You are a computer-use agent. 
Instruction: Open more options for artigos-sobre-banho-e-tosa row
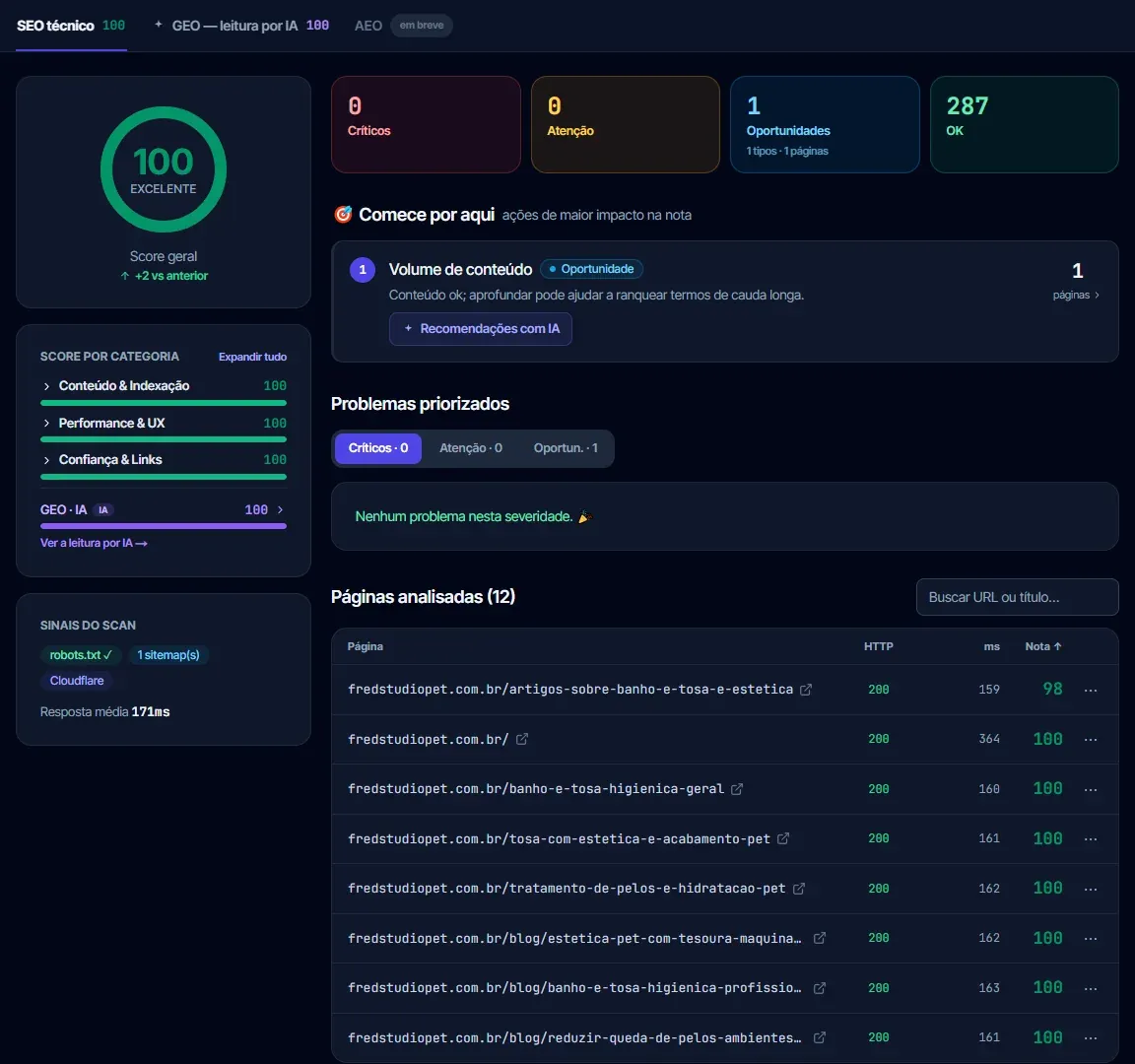[x=1091, y=691]
